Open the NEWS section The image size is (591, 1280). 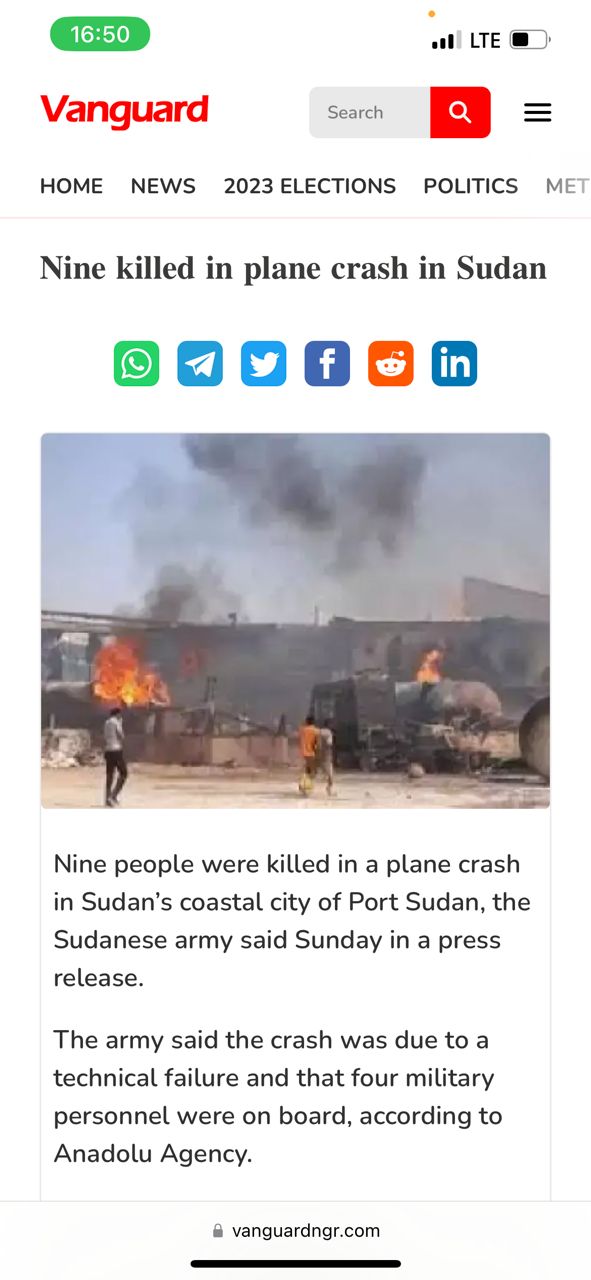163,186
